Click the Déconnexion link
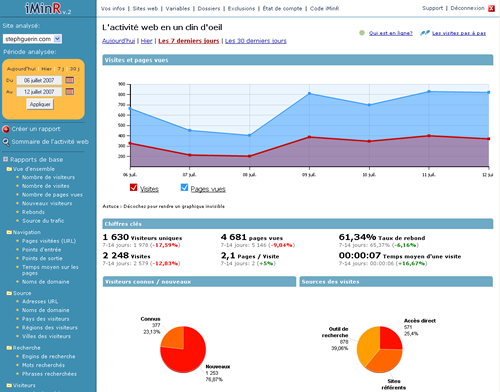The image size is (500, 392). point(468,8)
